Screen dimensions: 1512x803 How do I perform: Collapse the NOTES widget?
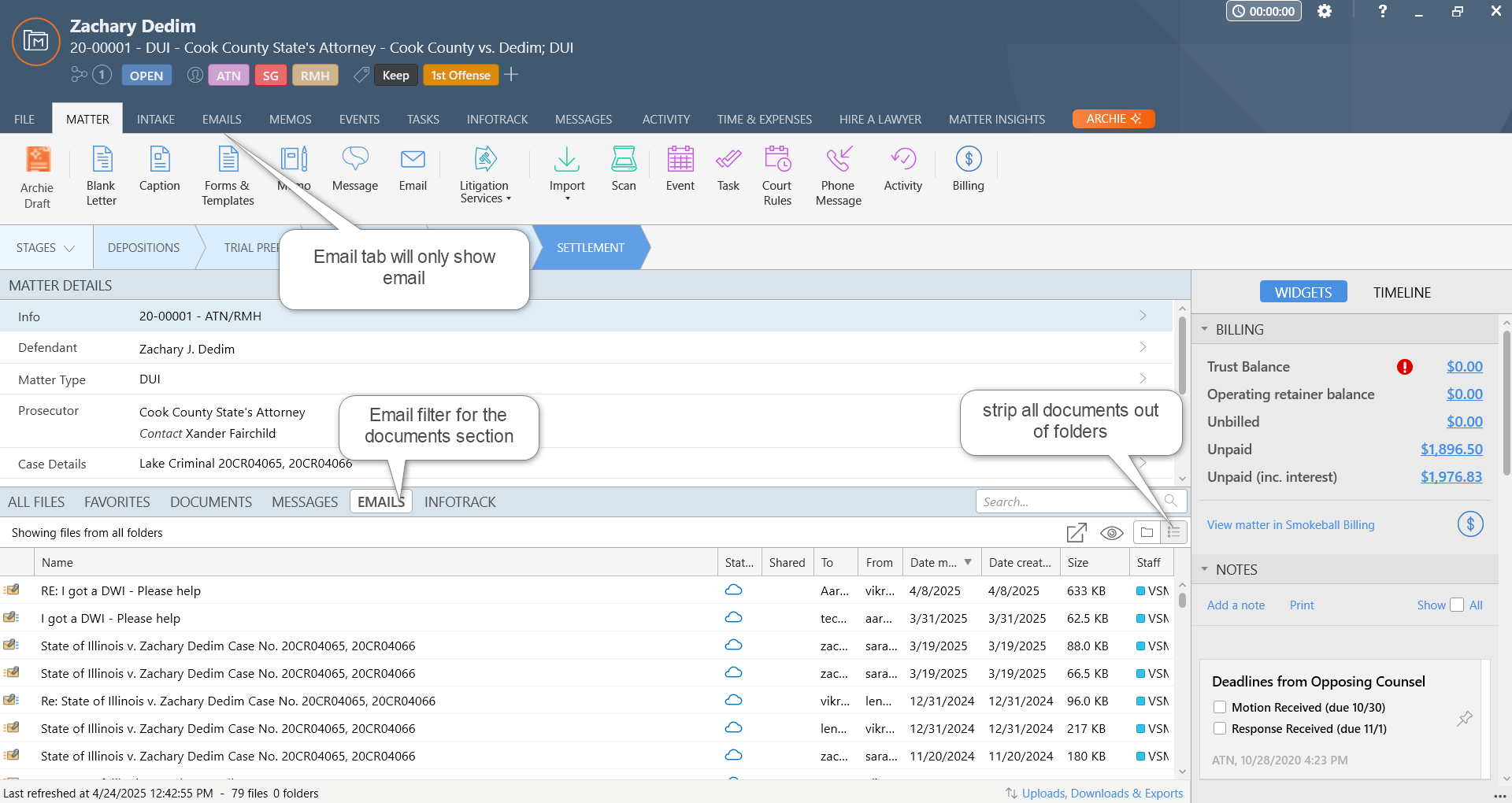pos(1204,569)
